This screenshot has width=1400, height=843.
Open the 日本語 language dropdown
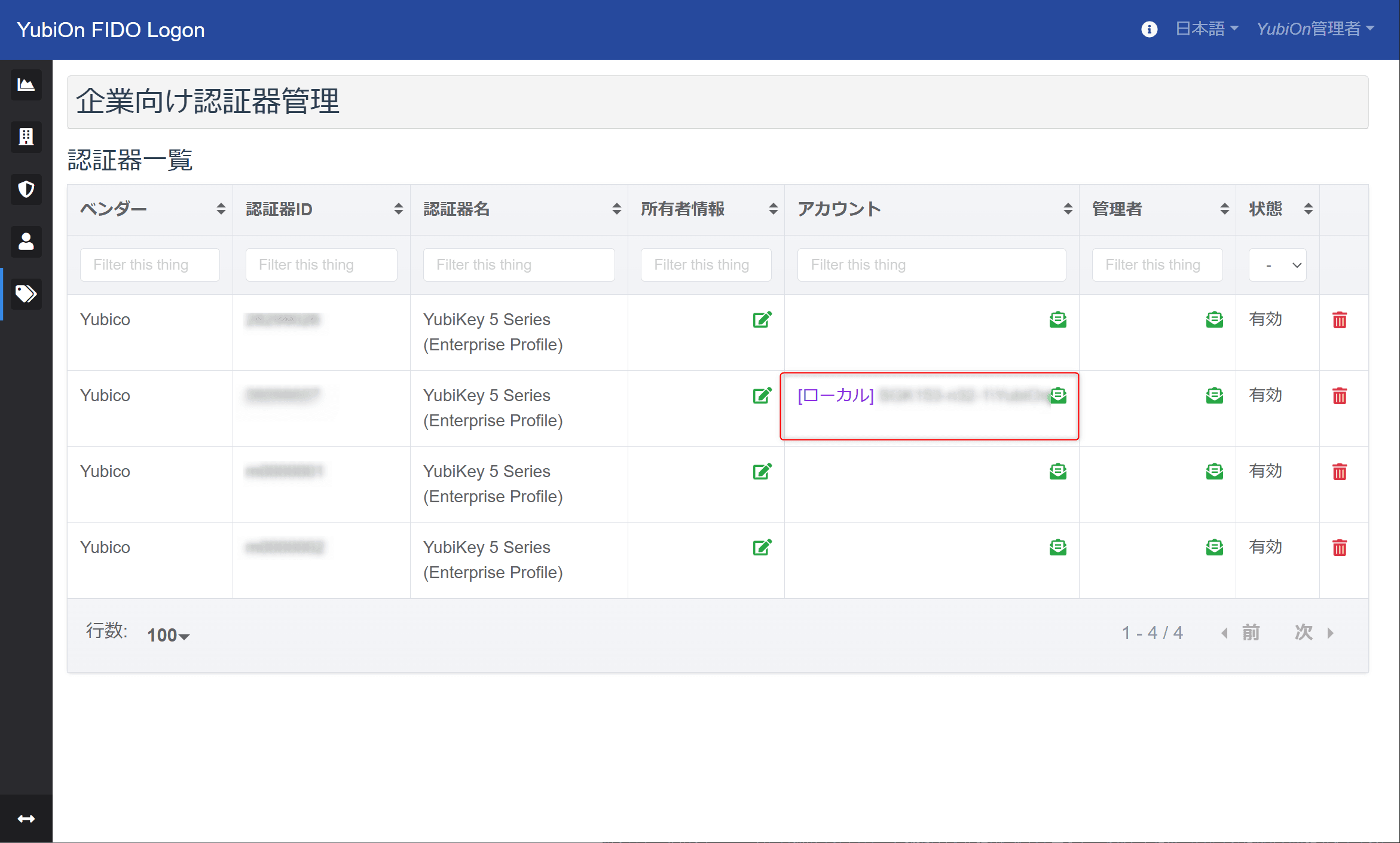point(1207,29)
